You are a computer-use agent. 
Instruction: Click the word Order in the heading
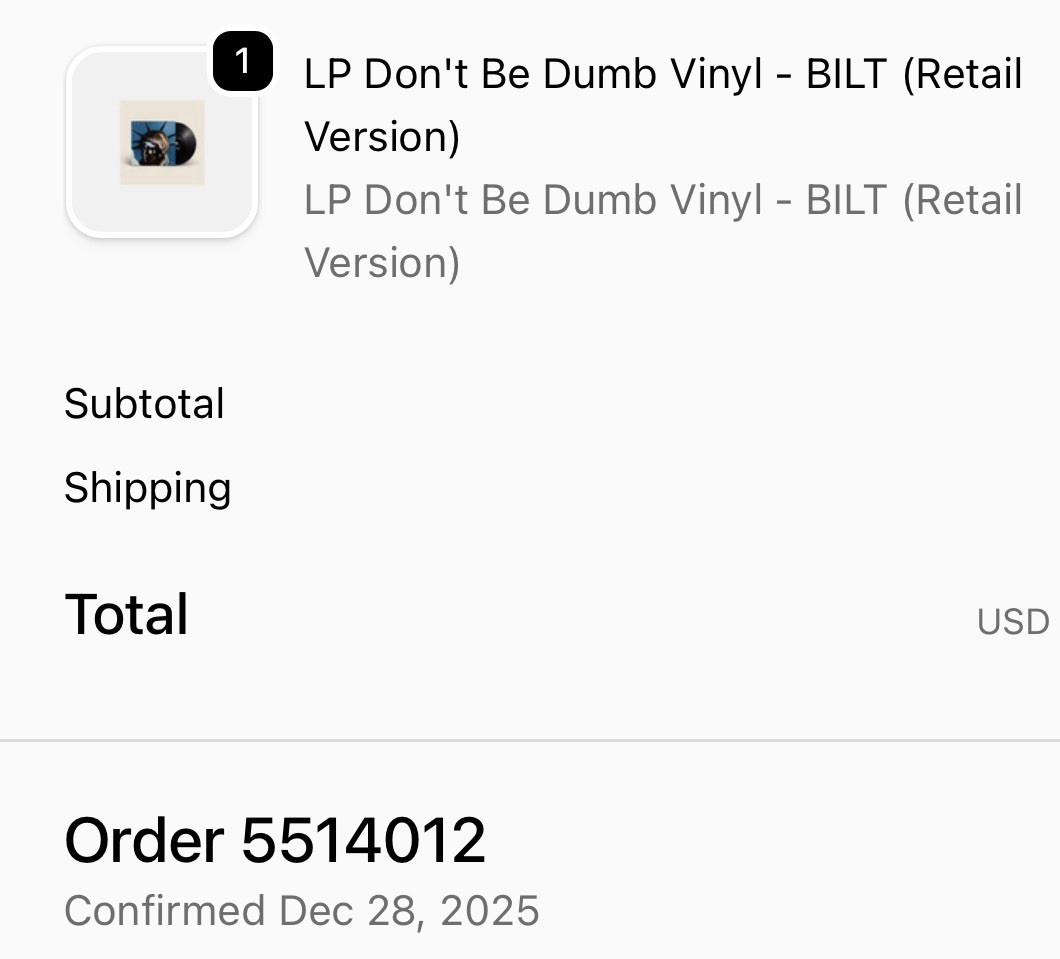pos(144,840)
